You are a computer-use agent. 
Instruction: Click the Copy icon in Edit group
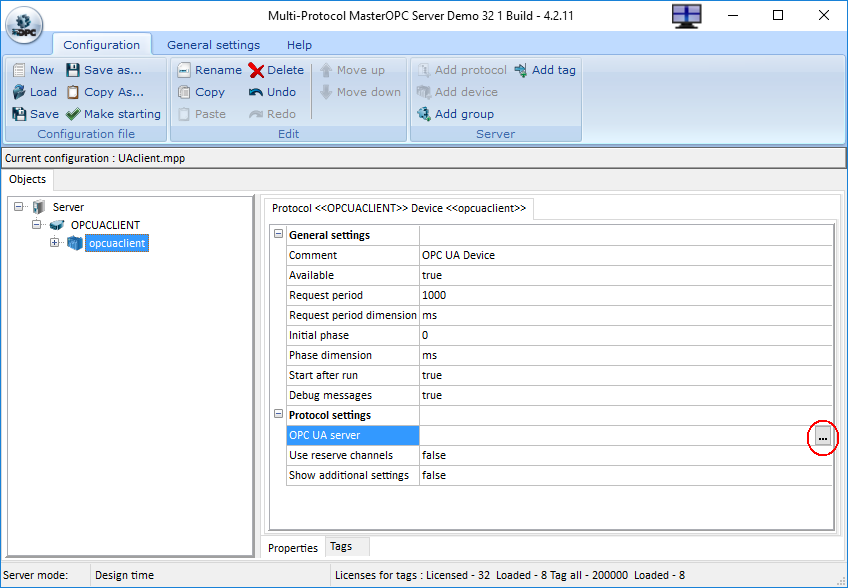184,92
